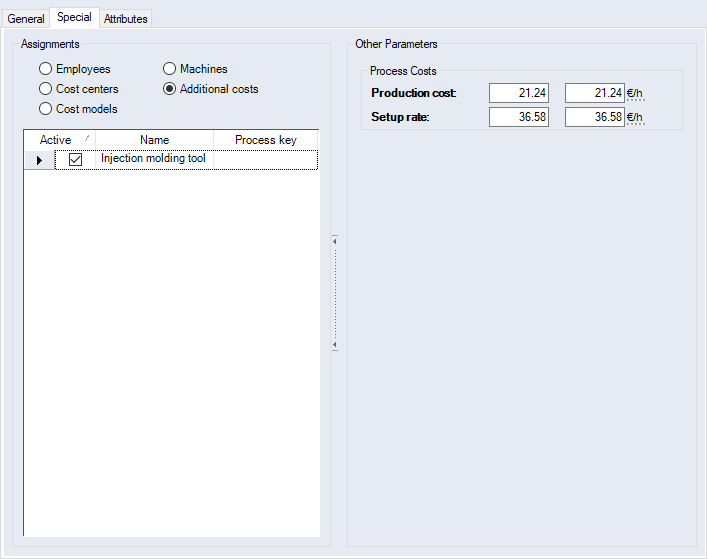This screenshot has height=559, width=707.
Task: Click the upper splitter collapse arrow
Action: click(335, 241)
